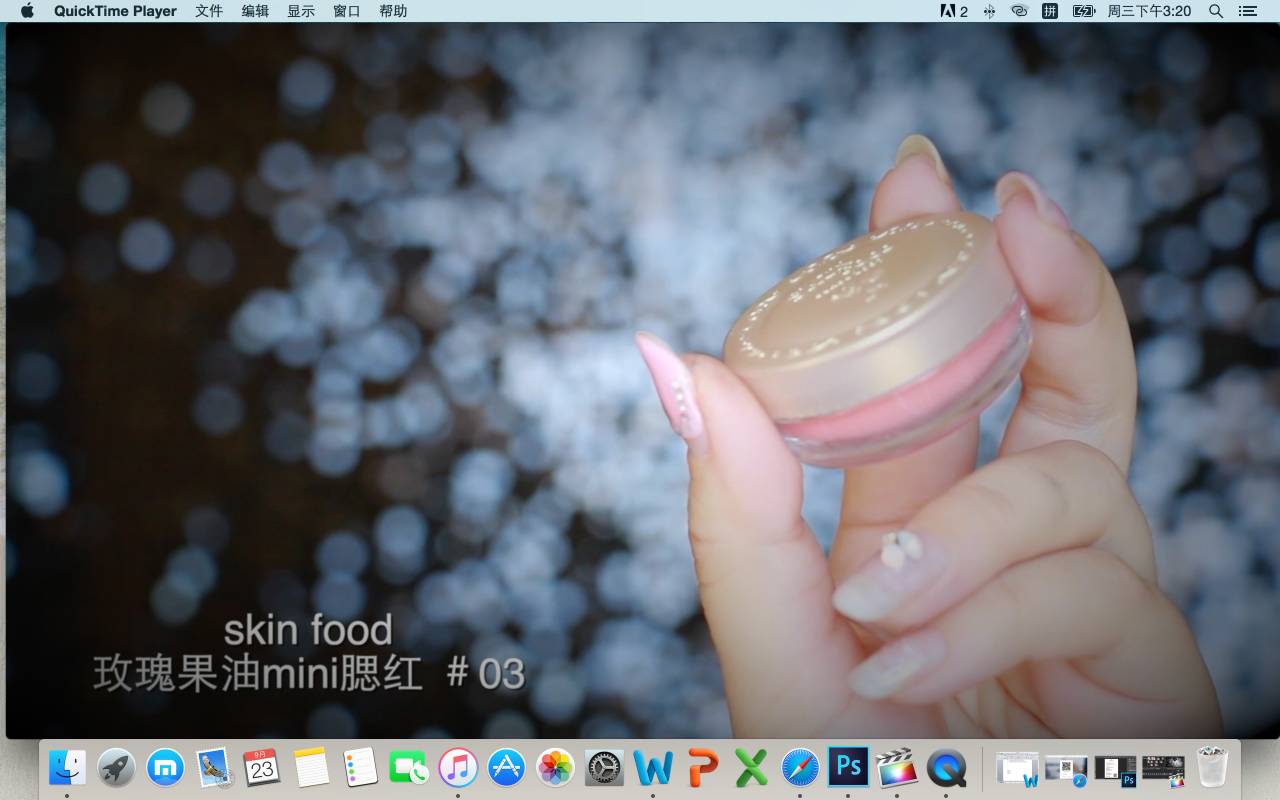Open the 窗口 (Window) menu
This screenshot has width=1280, height=800.
347,11
